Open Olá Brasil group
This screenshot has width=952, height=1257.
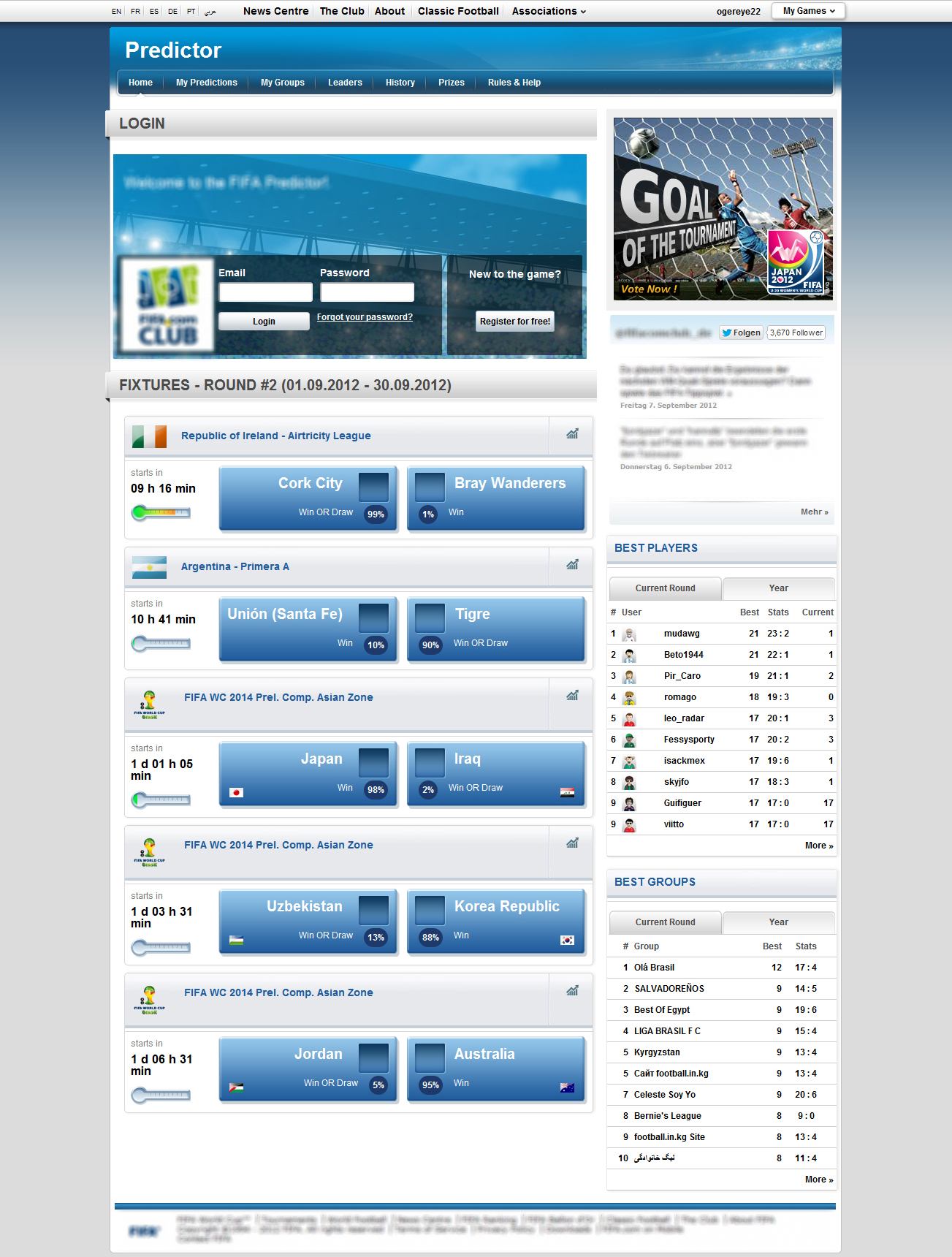click(x=654, y=968)
